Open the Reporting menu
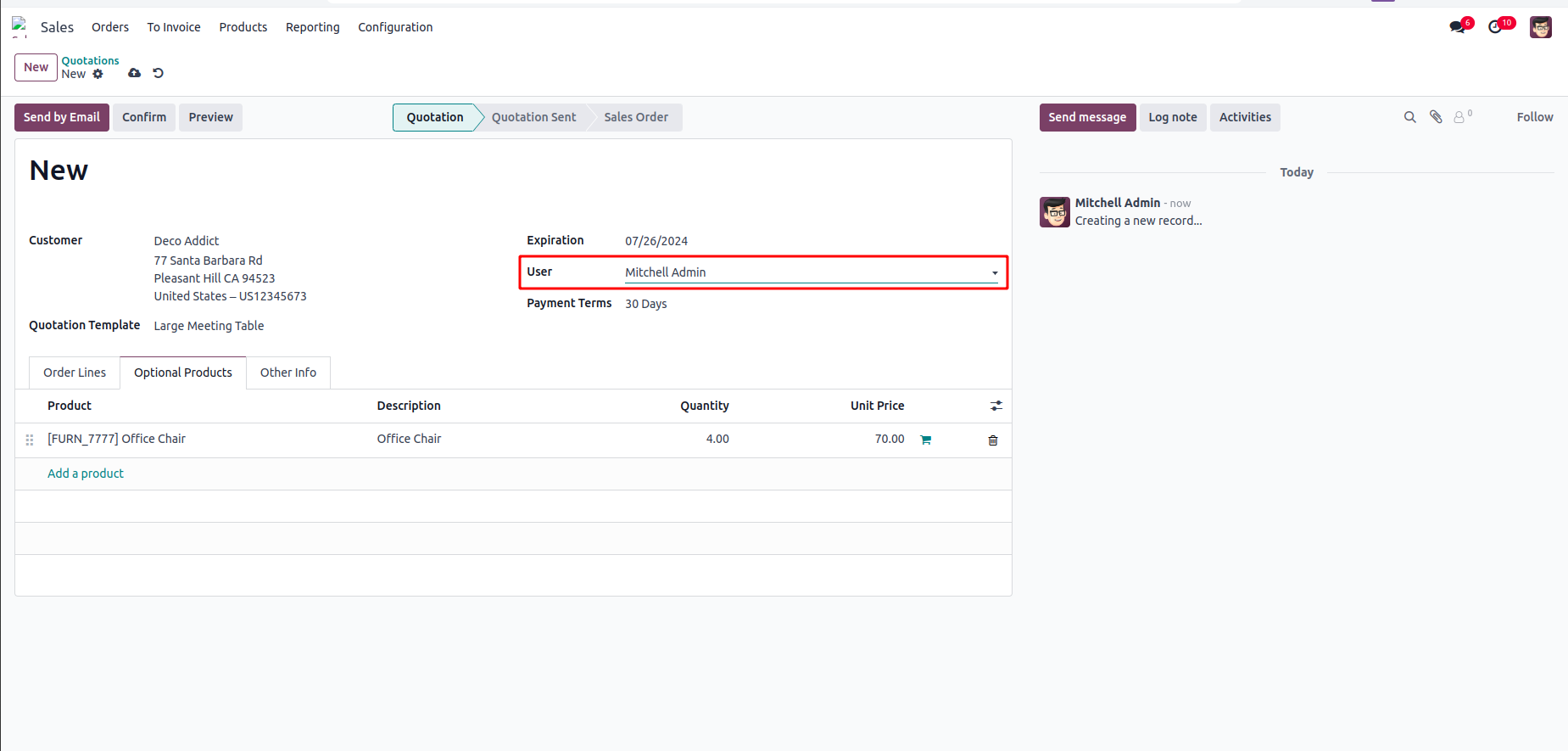1568x751 pixels. point(312,27)
